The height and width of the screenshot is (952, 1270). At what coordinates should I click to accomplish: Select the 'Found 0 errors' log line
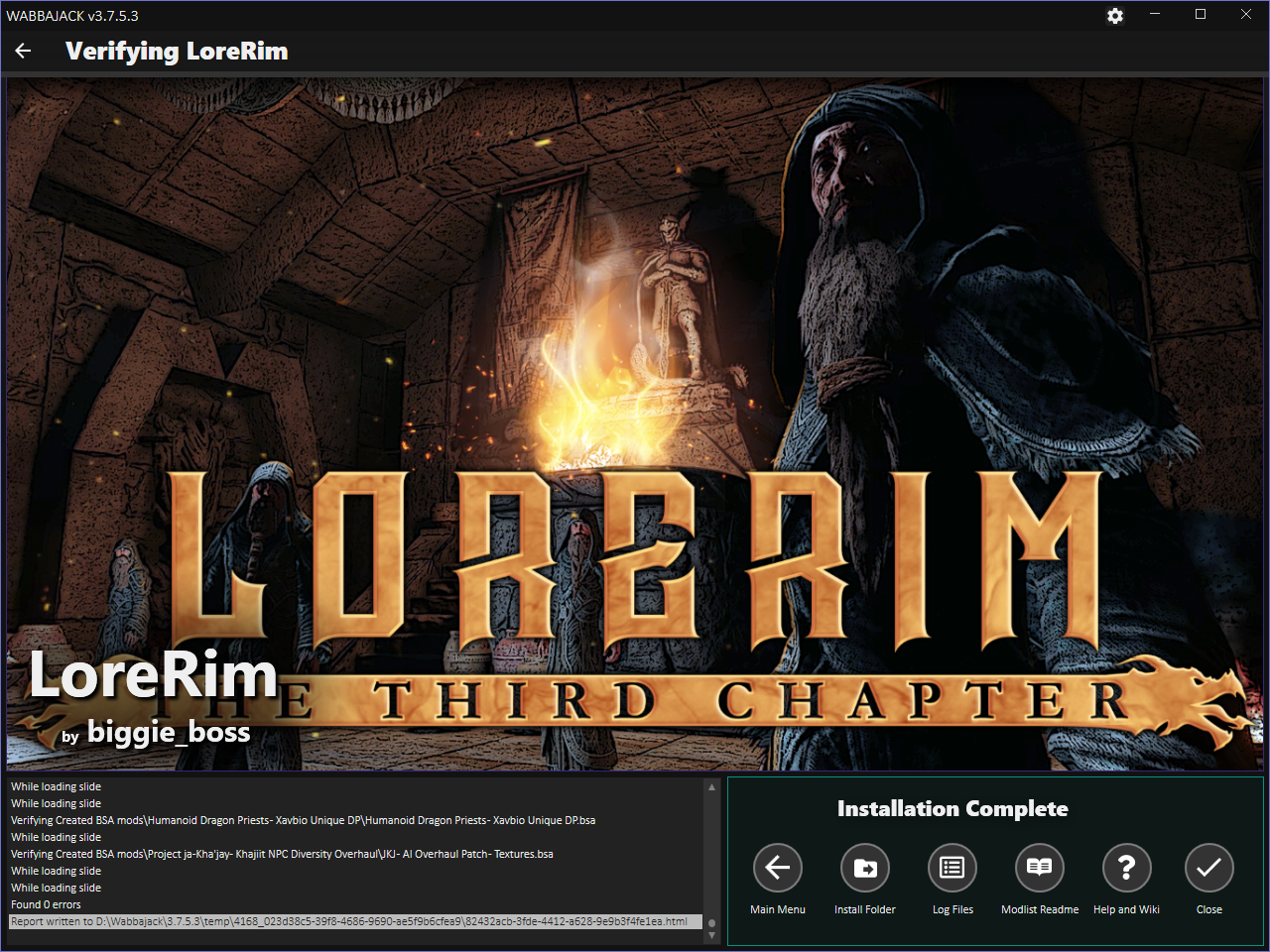tap(355, 904)
